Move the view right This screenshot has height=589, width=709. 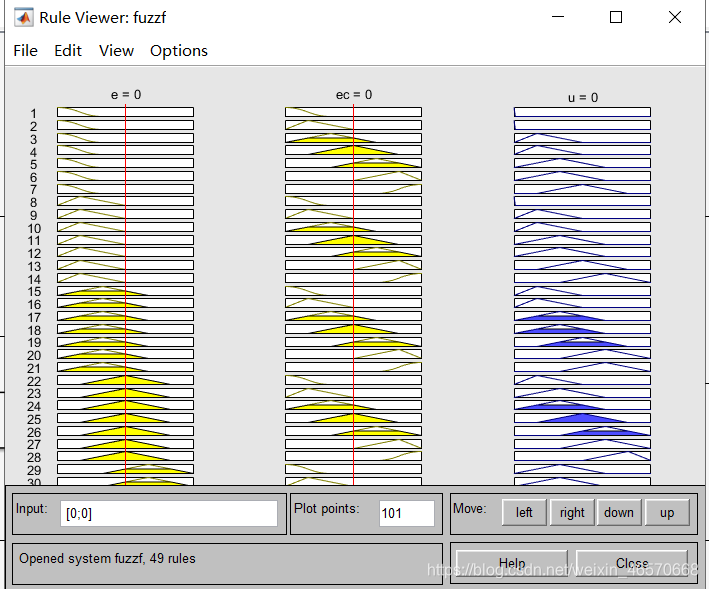[572, 513]
